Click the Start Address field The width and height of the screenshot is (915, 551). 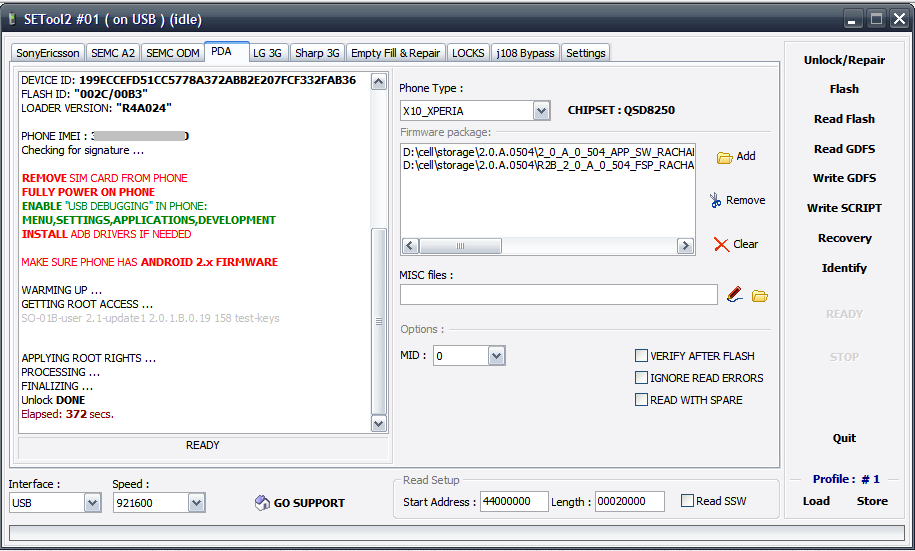514,501
